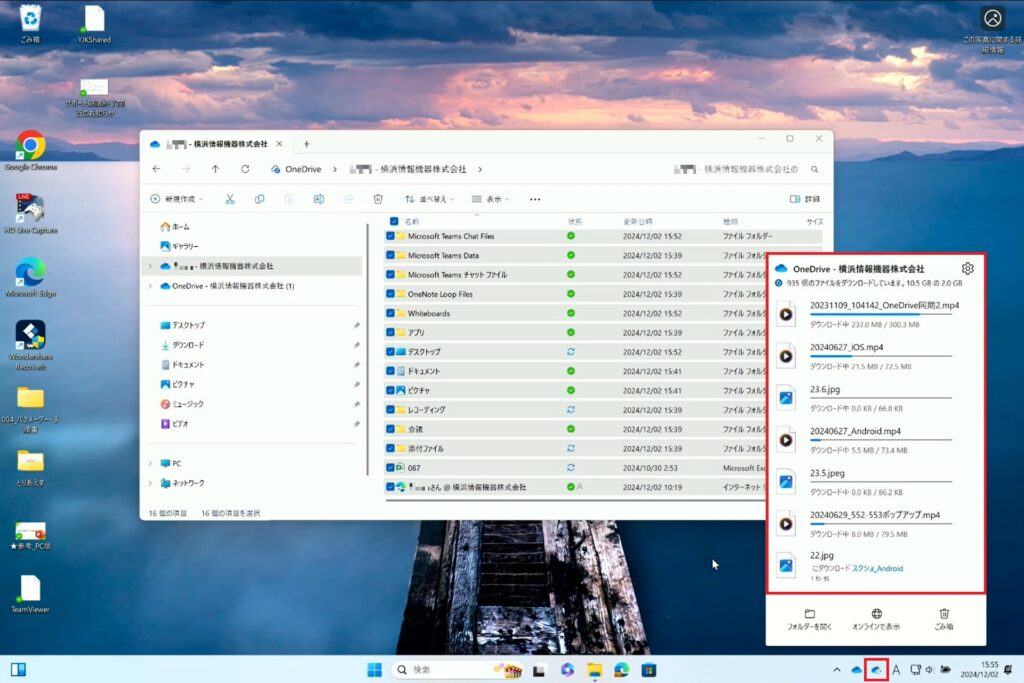Expand the OneDrive - 横浜情報機器株式会社 (1) tree node
Screen dimensions: 1024x683
150,286
